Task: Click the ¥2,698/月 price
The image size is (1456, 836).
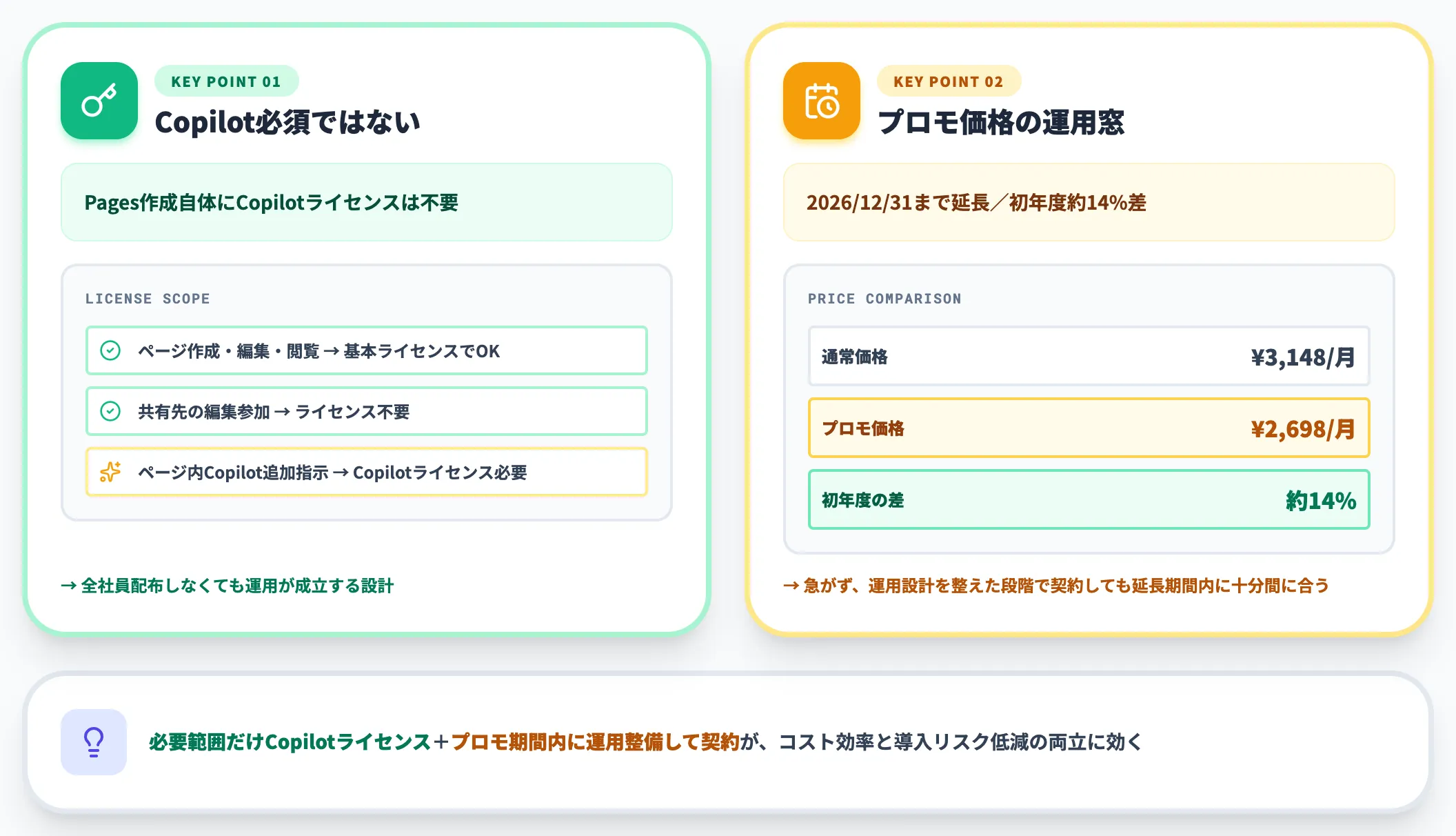Action: (x=1304, y=429)
